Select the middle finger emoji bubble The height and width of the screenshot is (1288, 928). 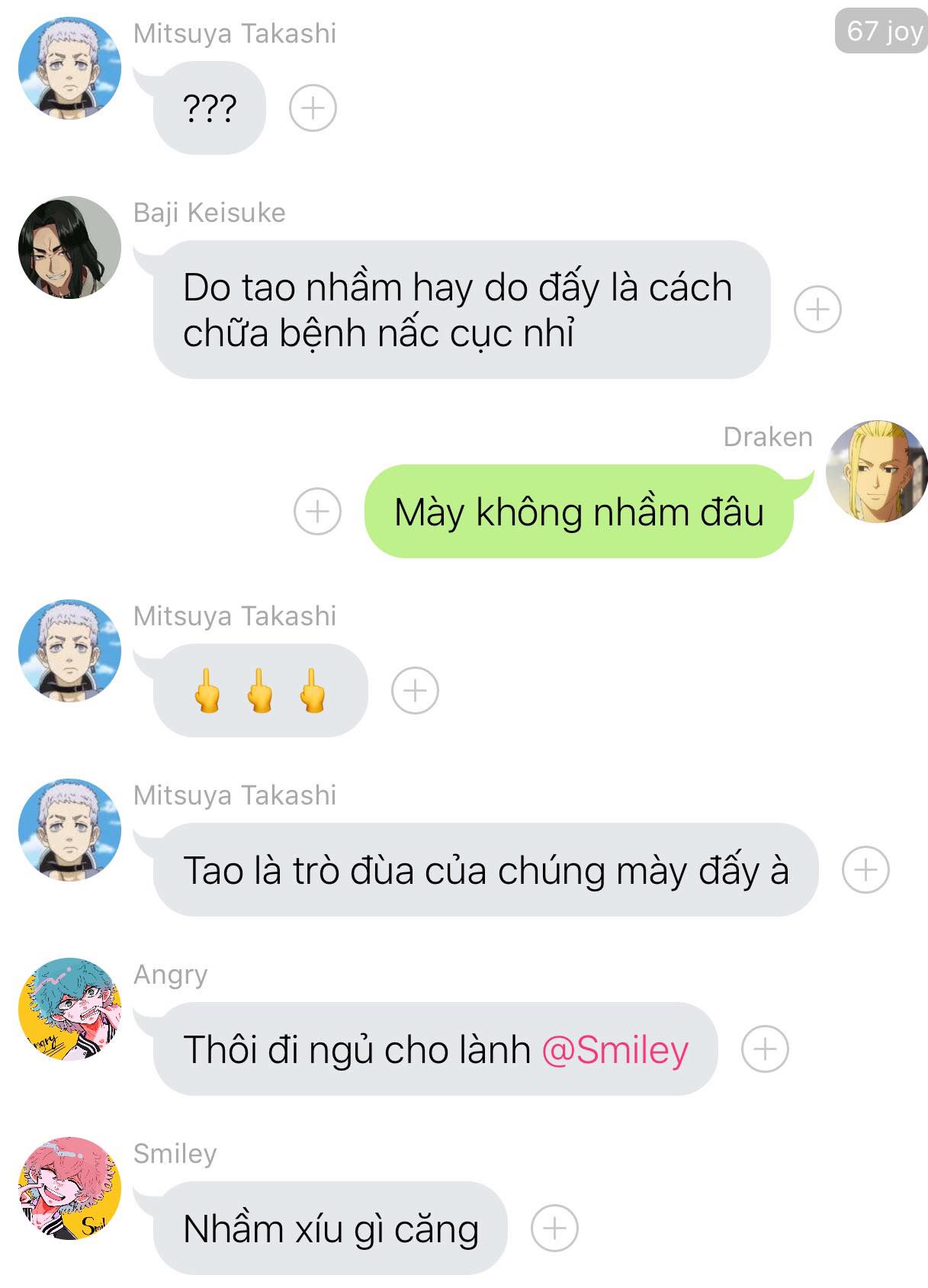pos(261,690)
